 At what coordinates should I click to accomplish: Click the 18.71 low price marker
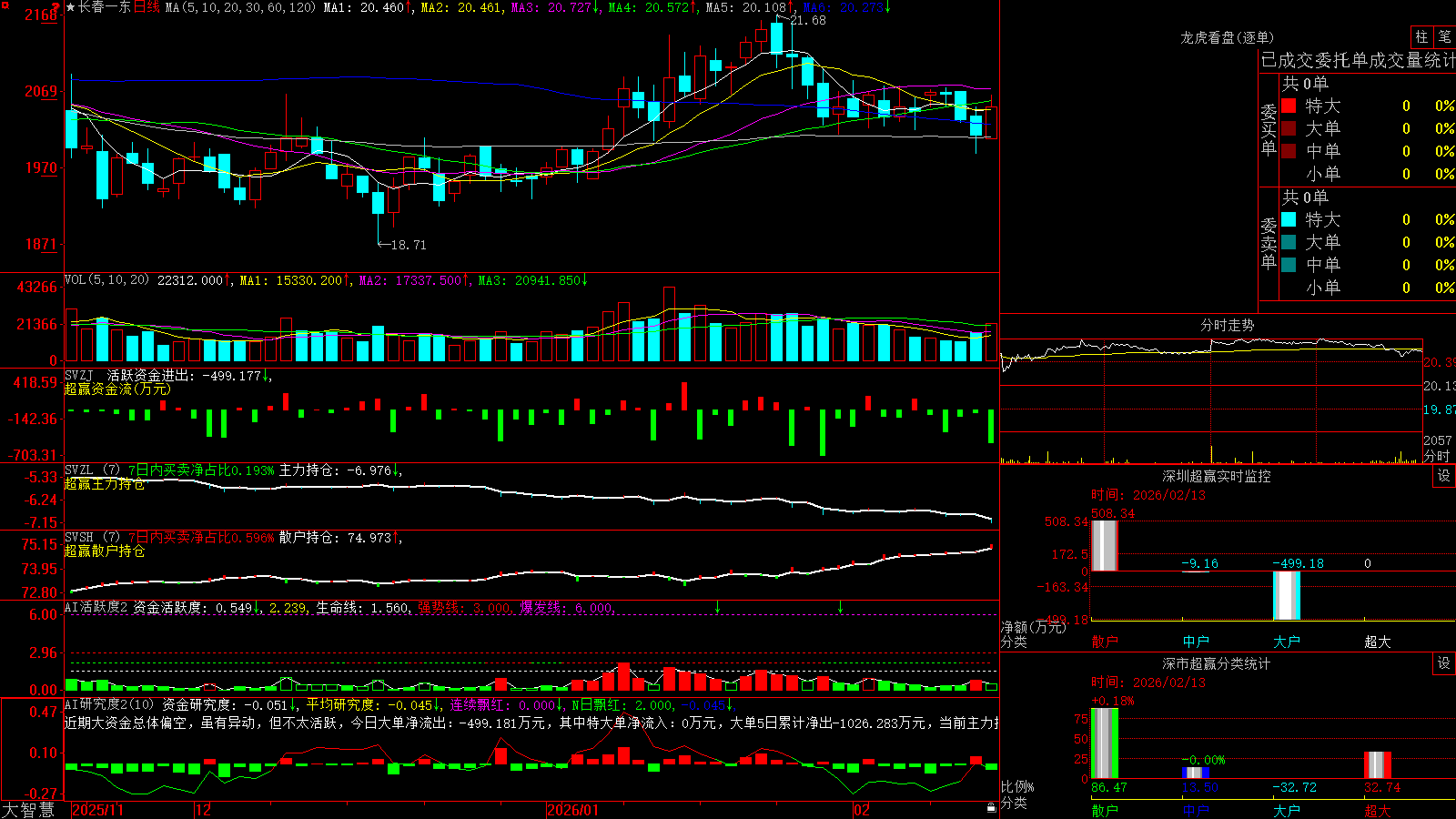(408, 245)
